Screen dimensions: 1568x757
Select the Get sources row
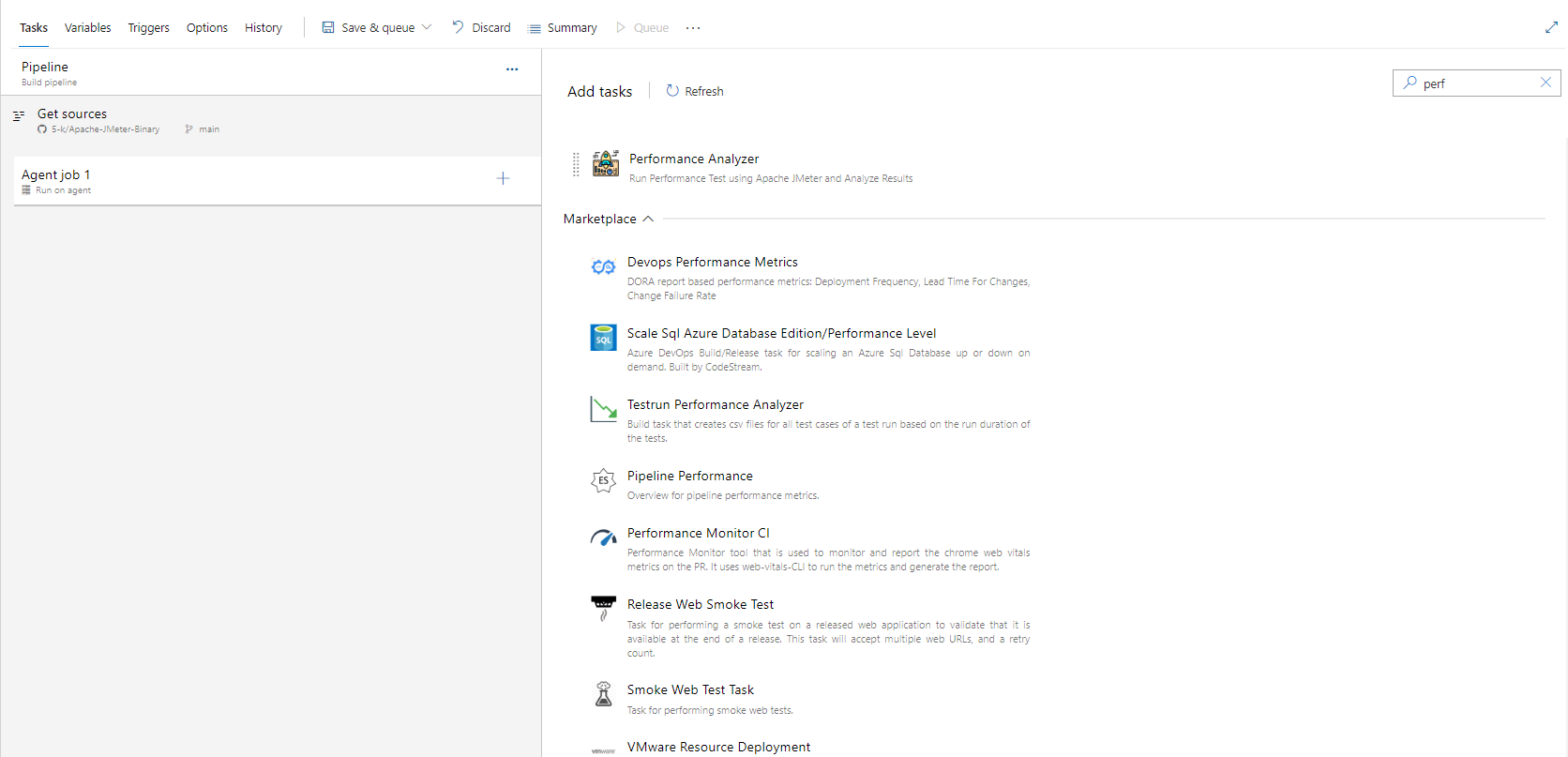pyautogui.click(x=271, y=120)
